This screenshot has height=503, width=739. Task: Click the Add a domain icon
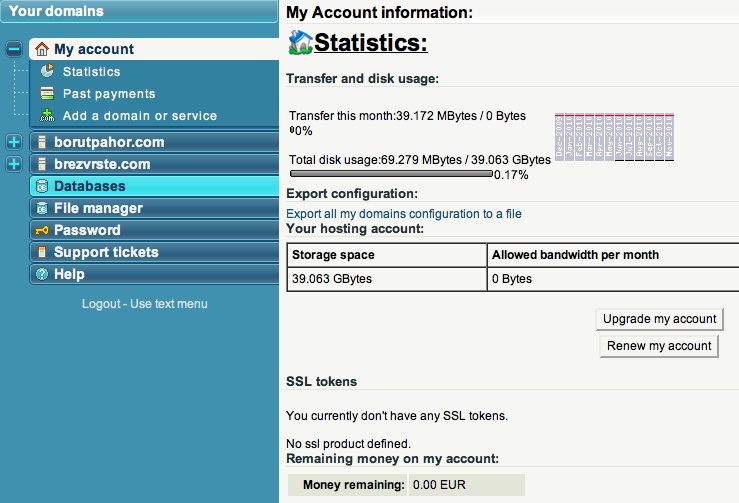47,115
